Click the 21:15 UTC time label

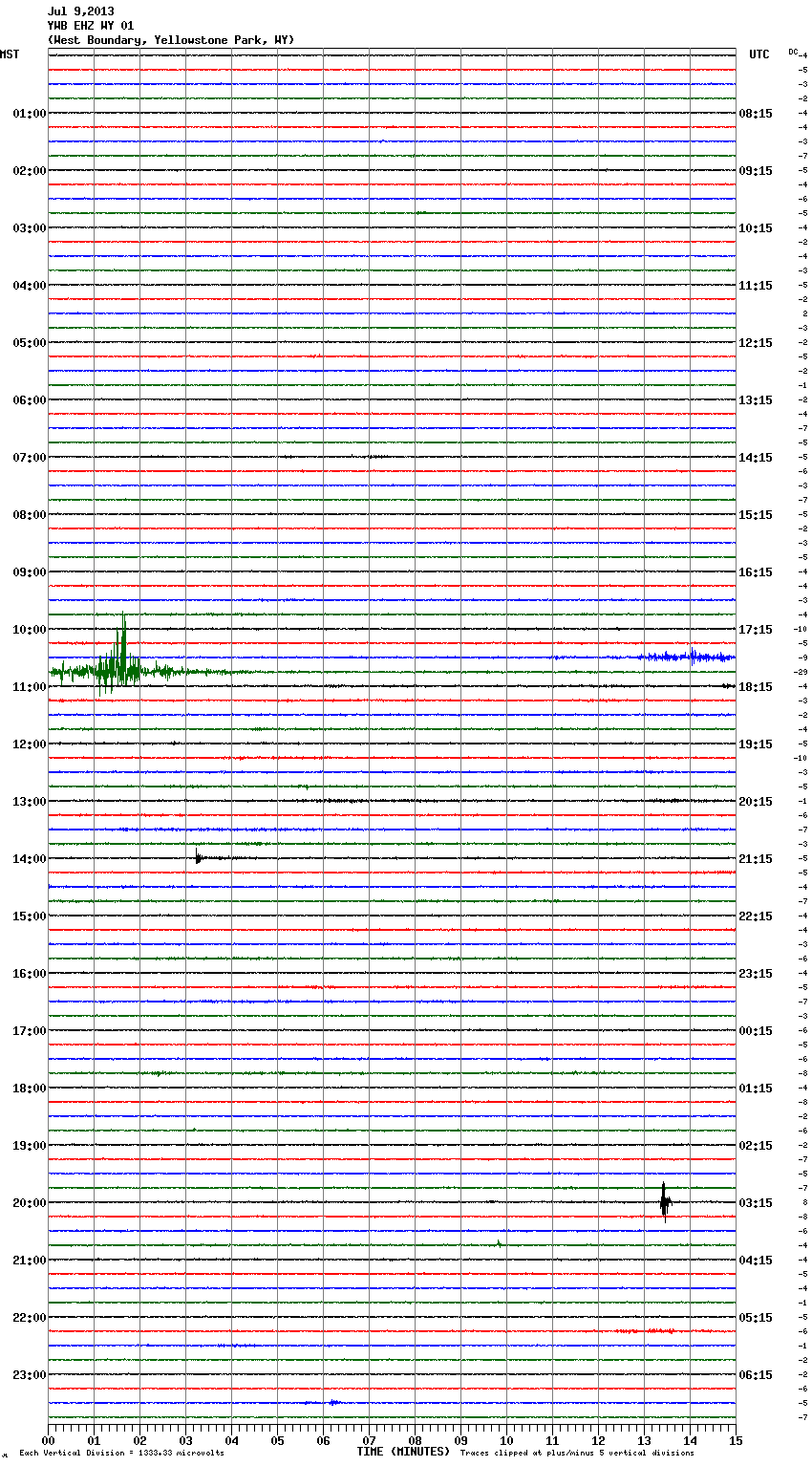point(756,859)
